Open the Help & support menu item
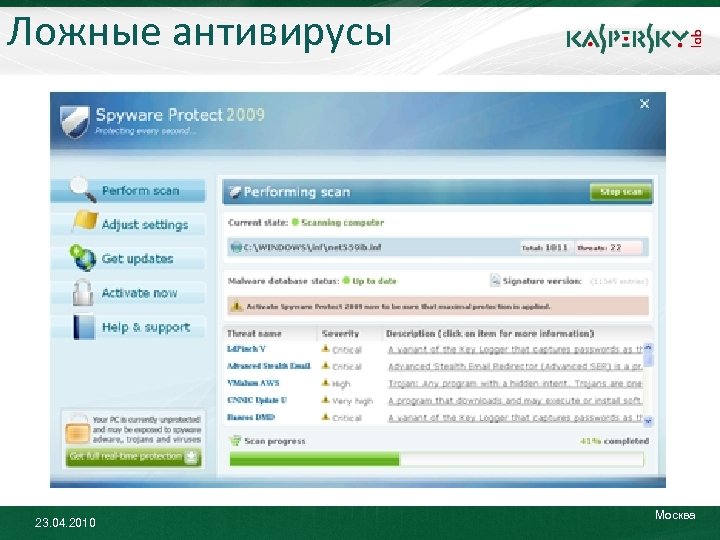The image size is (720, 540). [x=128, y=327]
